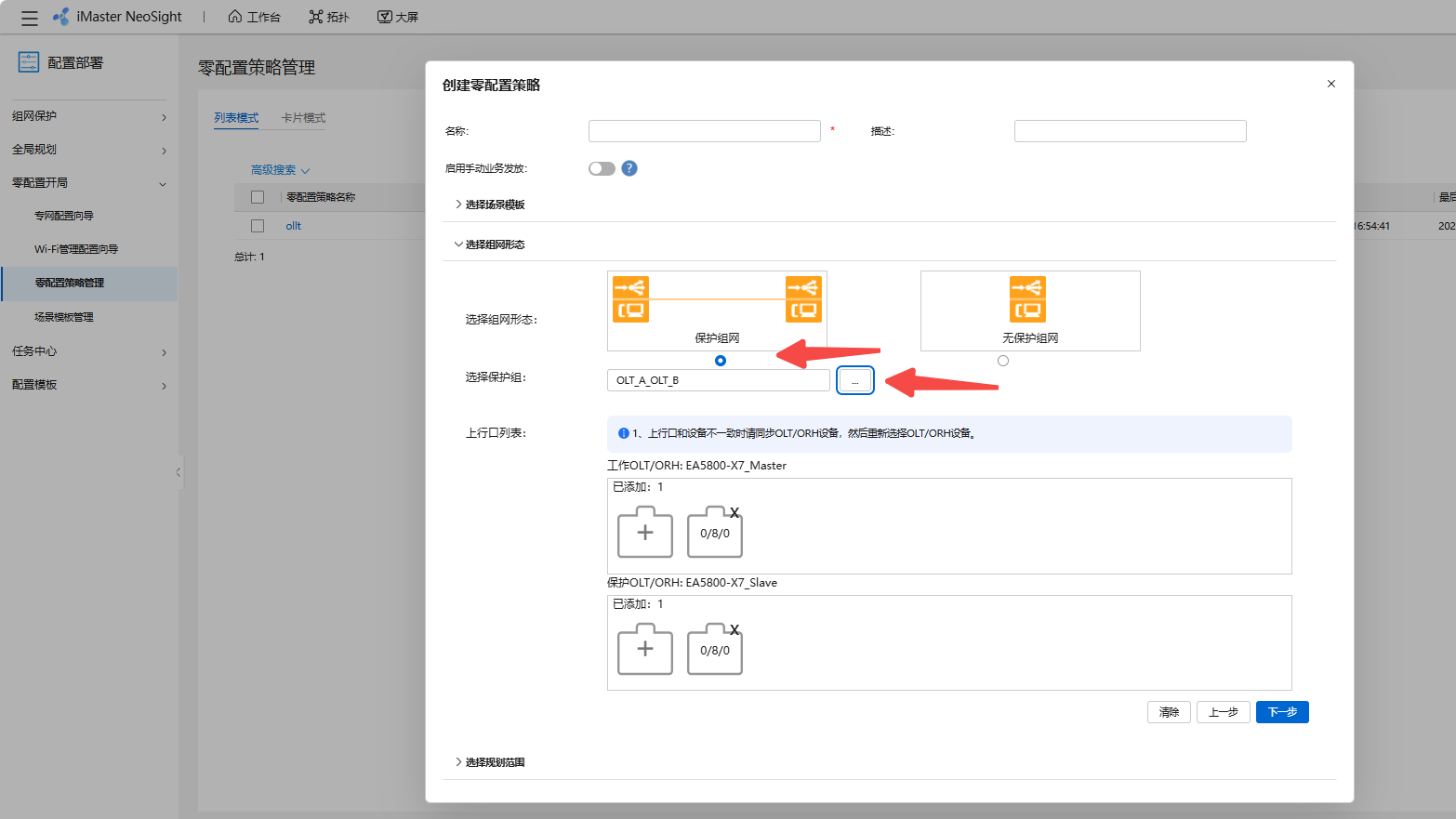The image size is (1456, 819).
Task: Click the 描述 input field
Action: (x=1130, y=131)
